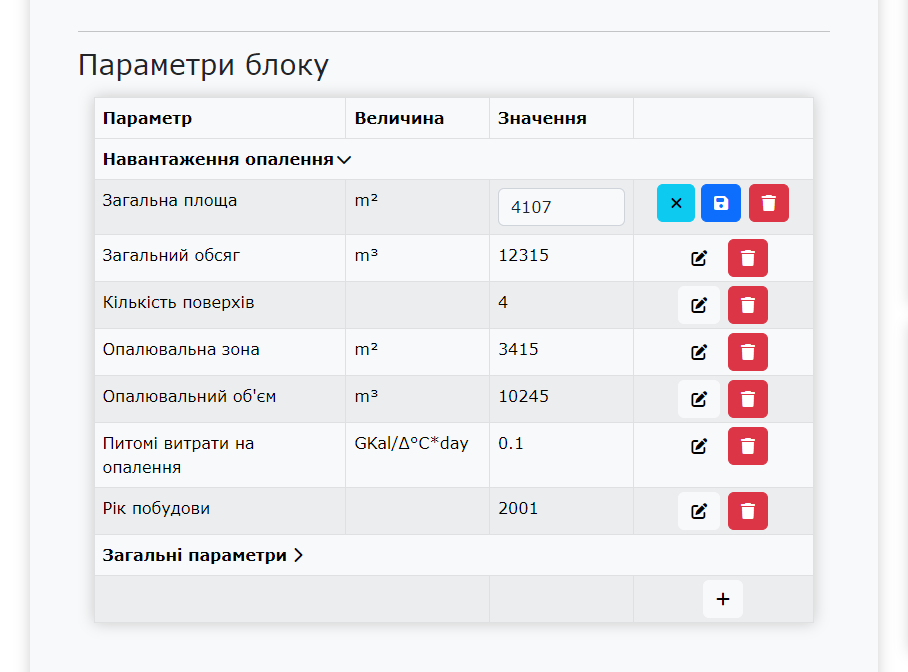Delete Питомі витрати на опалення row
The height and width of the screenshot is (672, 908).
747,446
